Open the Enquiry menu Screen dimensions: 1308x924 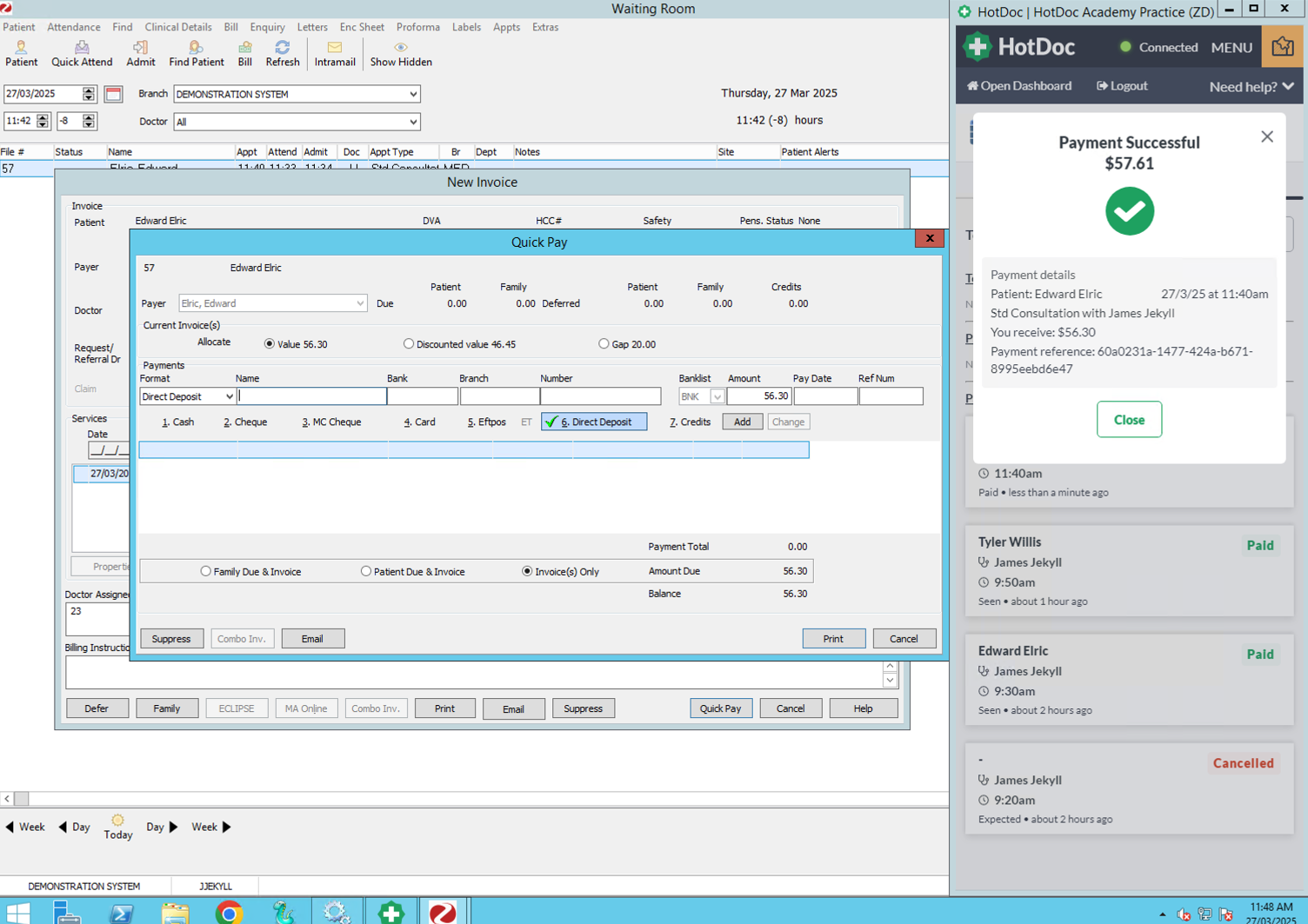click(x=267, y=27)
